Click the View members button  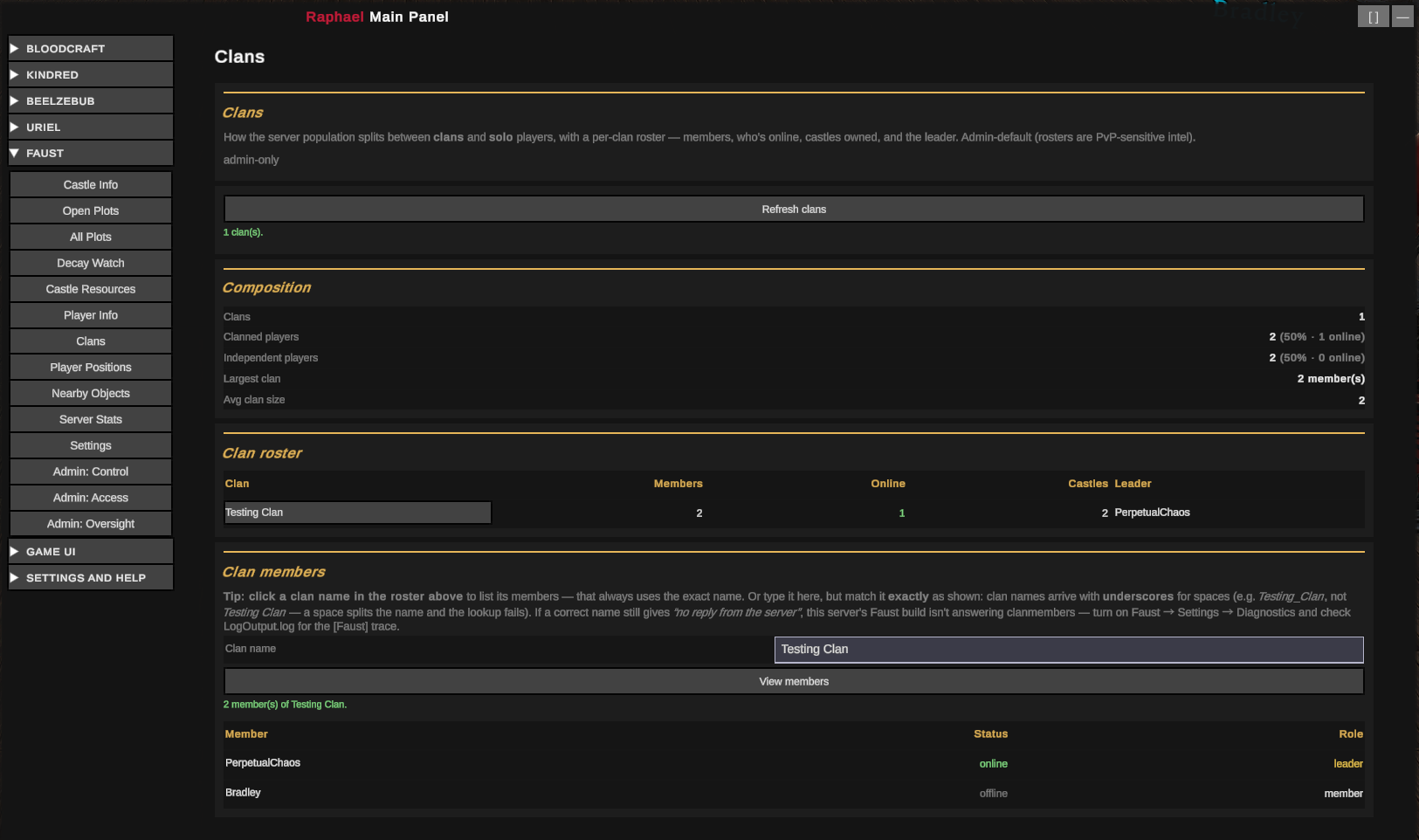point(794,682)
